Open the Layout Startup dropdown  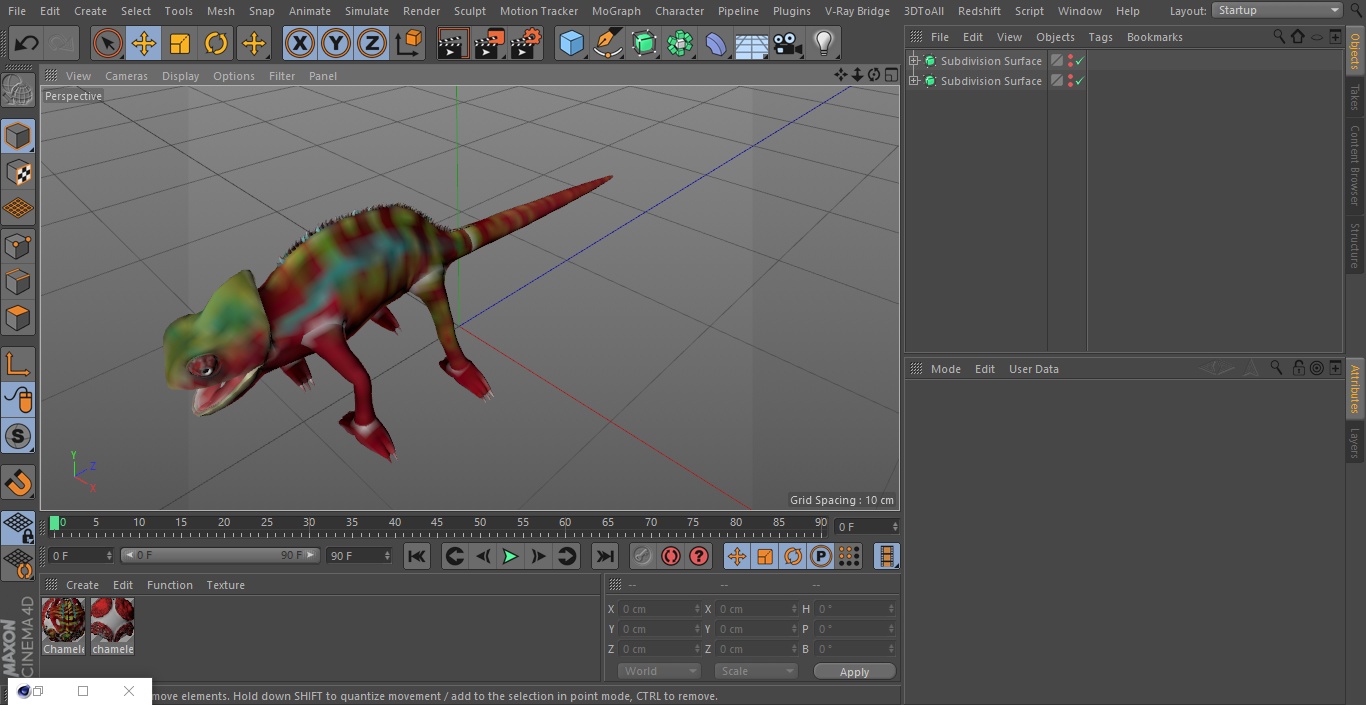tap(1278, 10)
